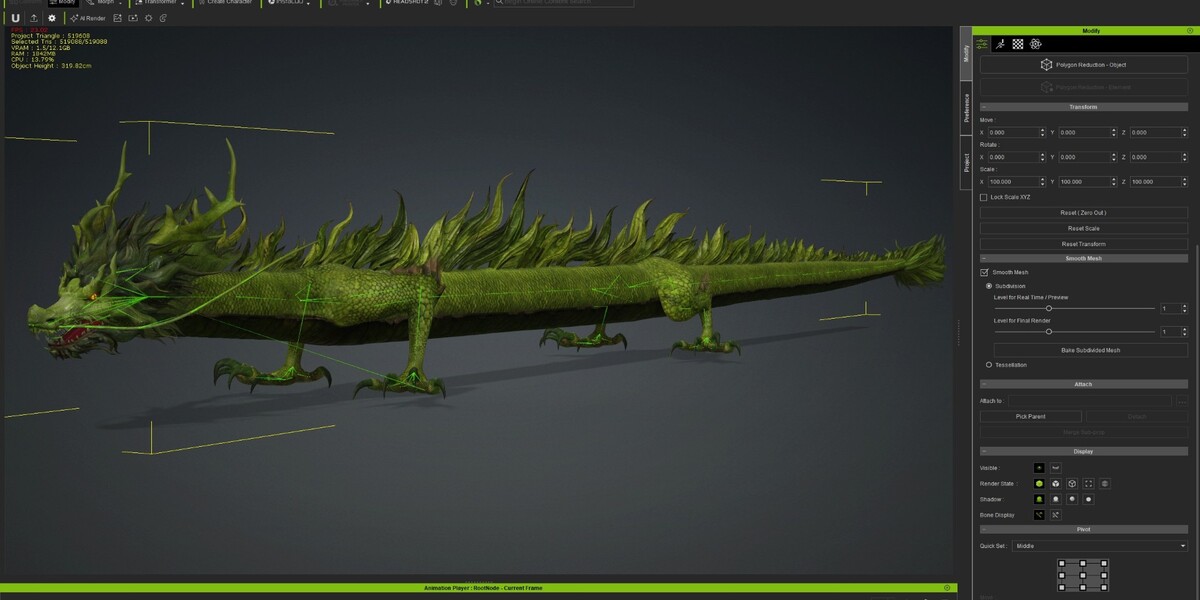Switch to the Preference side tab
Viewport: 1200px width, 600px height.
point(966,107)
